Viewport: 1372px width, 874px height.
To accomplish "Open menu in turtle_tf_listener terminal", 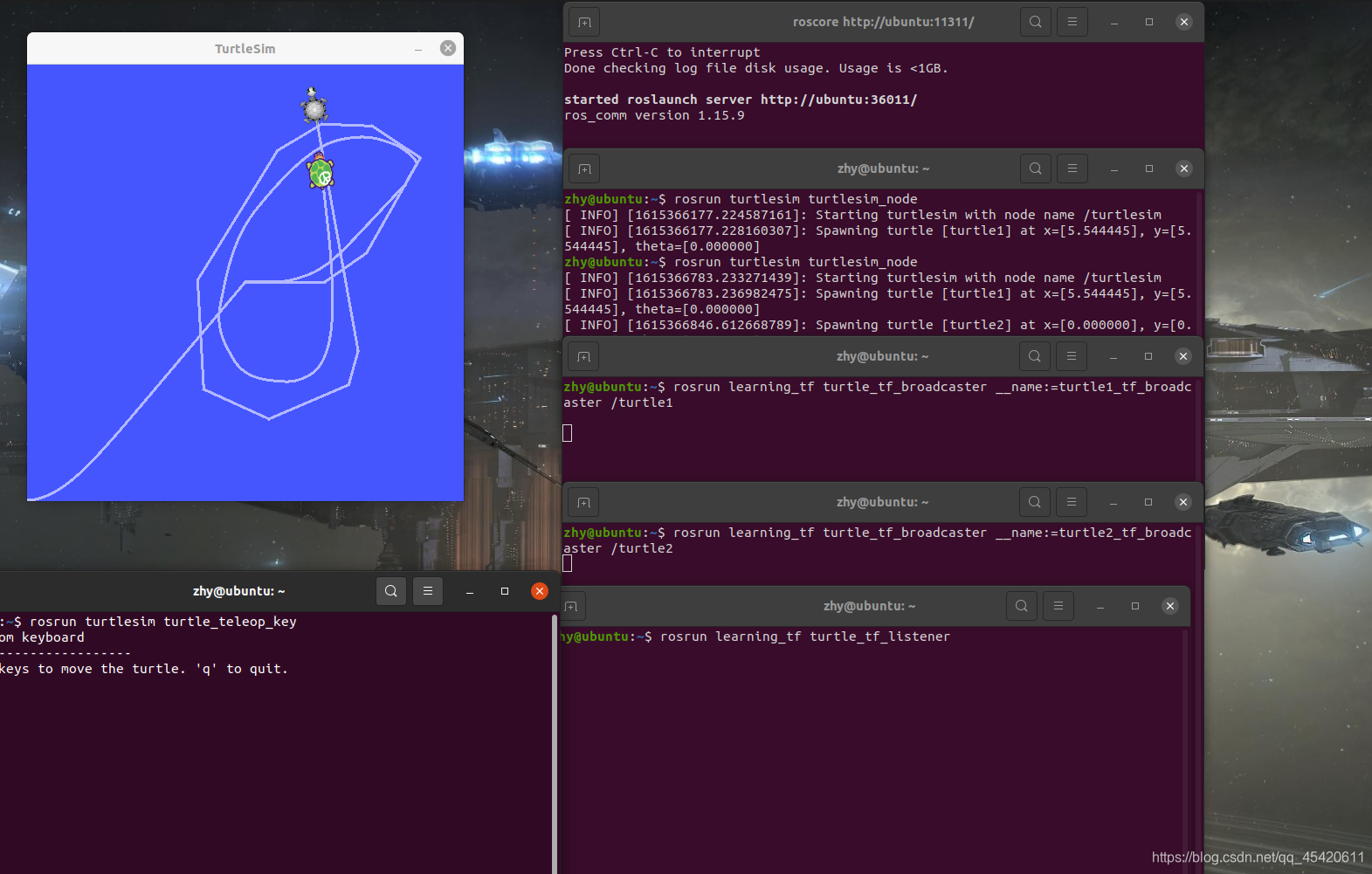I will (x=1058, y=606).
